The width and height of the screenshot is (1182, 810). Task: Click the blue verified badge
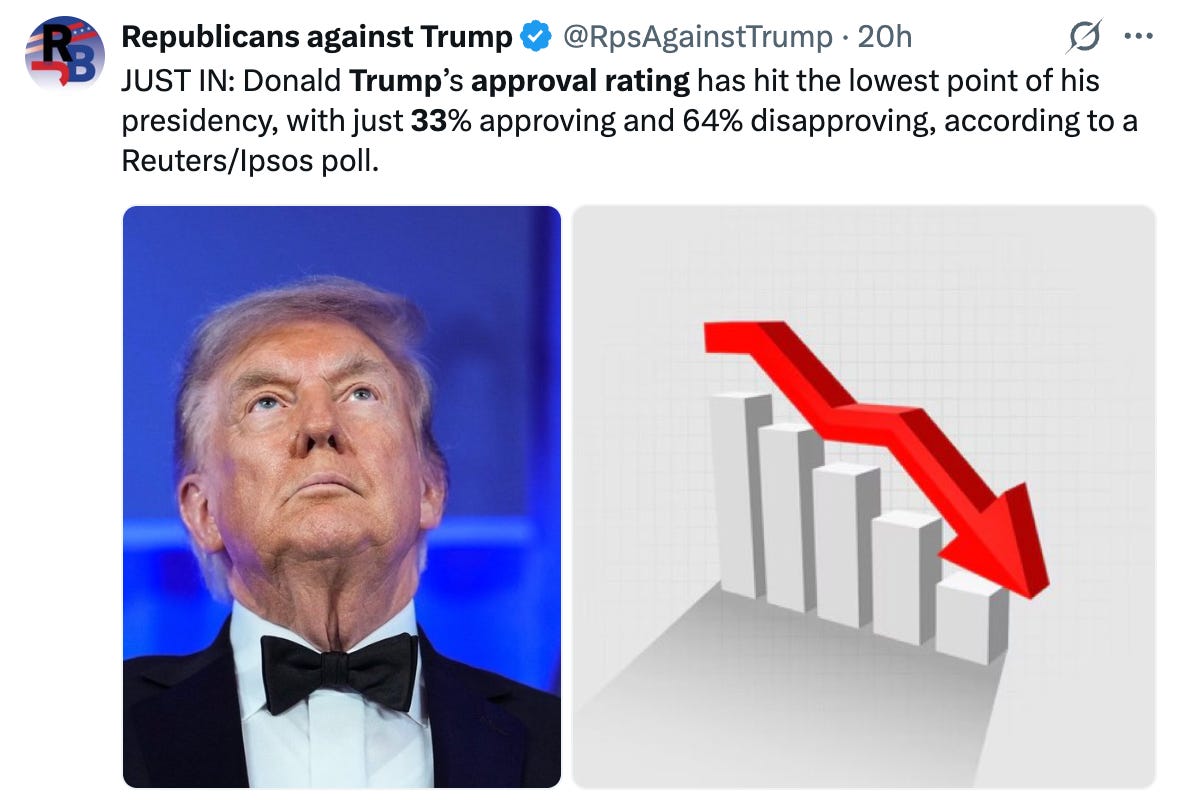[x=536, y=36]
